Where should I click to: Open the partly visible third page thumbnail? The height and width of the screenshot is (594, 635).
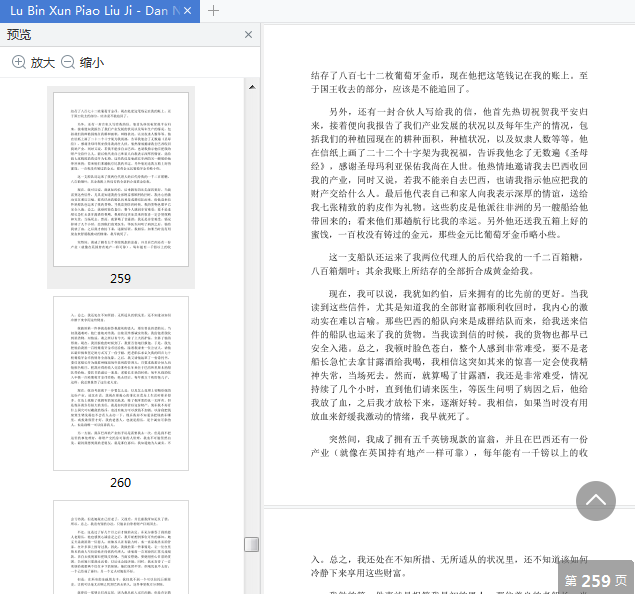[121, 547]
